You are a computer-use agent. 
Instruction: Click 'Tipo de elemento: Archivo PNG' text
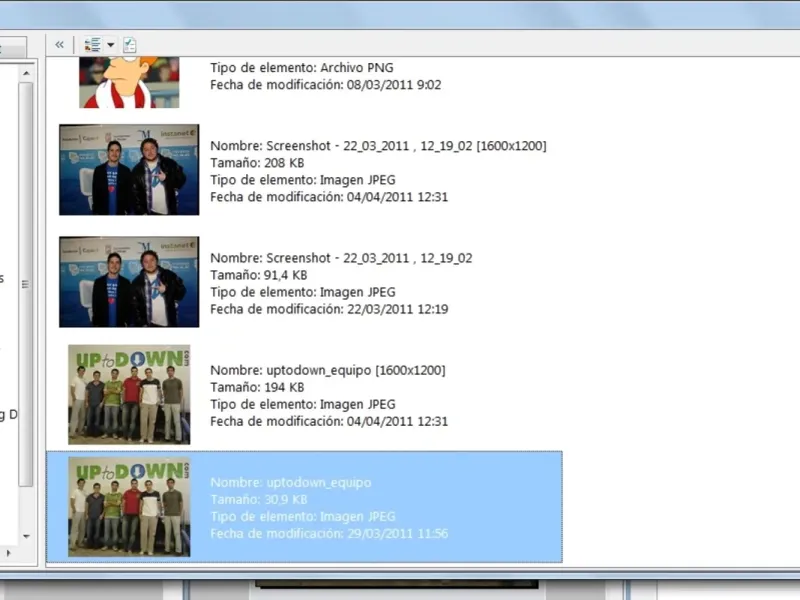pyautogui.click(x=302, y=67)
